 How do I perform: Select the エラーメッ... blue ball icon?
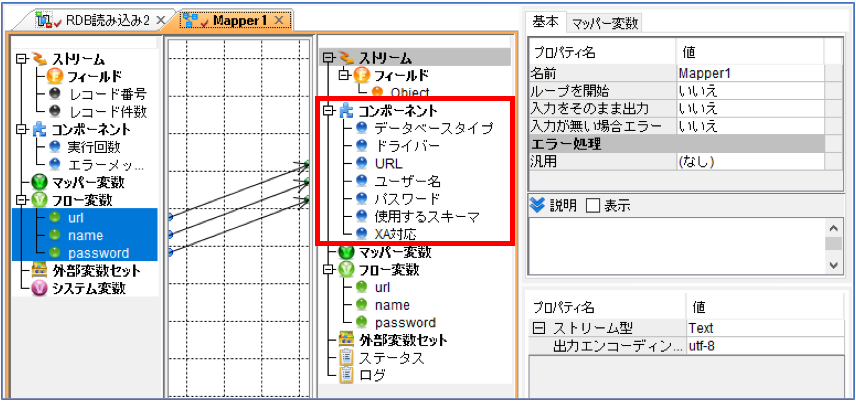(55, 164)
